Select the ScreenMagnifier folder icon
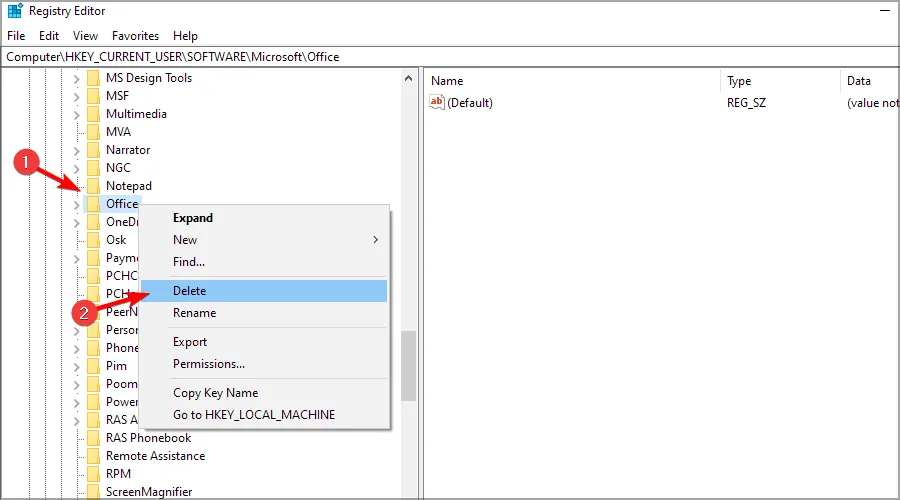Screen dimensions: 900x500 [x=93, y=492]
